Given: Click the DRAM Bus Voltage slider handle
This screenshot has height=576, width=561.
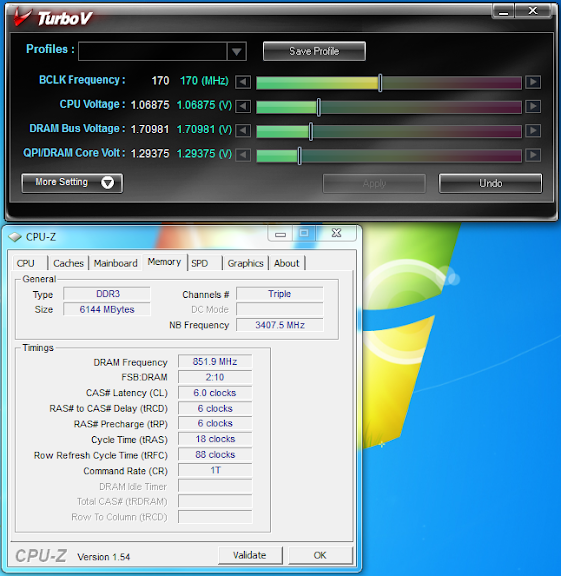Looking at the screenshot, I should [x=311, y=131].
